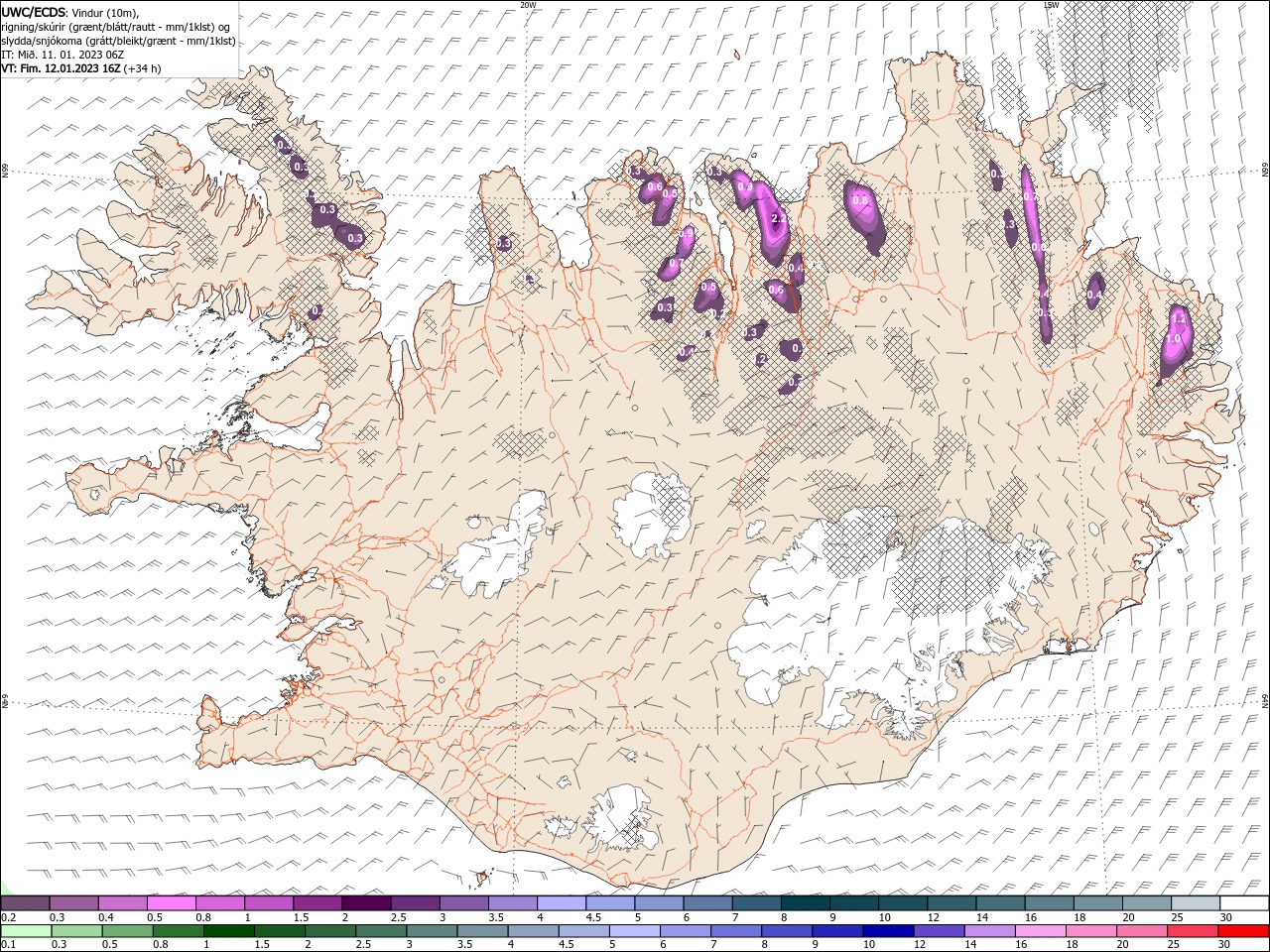Click the 'UWC/ECDS' title text

pyautogui.click(x=34, y=11)
